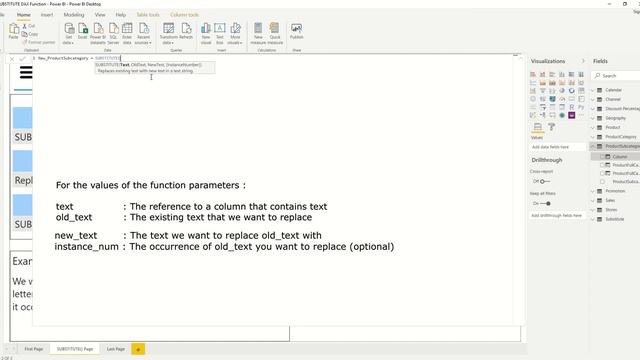Insert a Text box from the ribbon
This screenshot has width=640, height=360.
(x=220, y=33)
